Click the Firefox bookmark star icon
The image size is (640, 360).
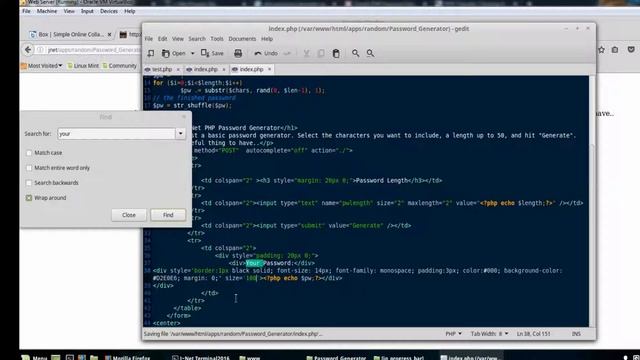[601, 50]
